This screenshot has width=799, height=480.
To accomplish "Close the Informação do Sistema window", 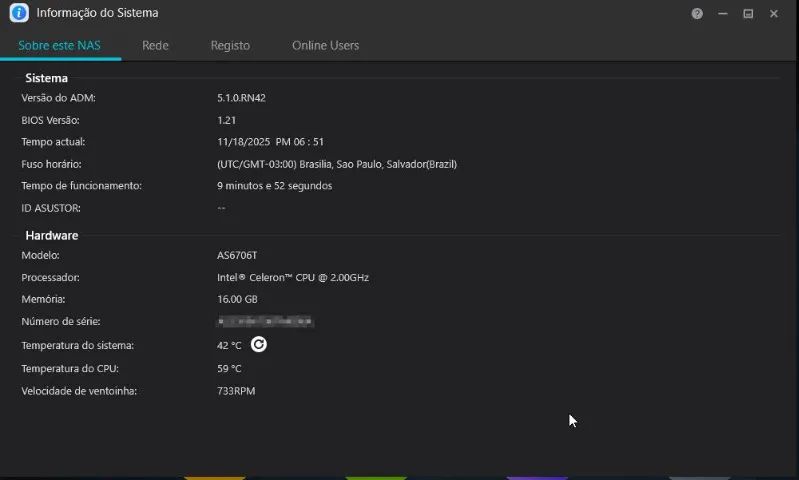I will 774,14.
